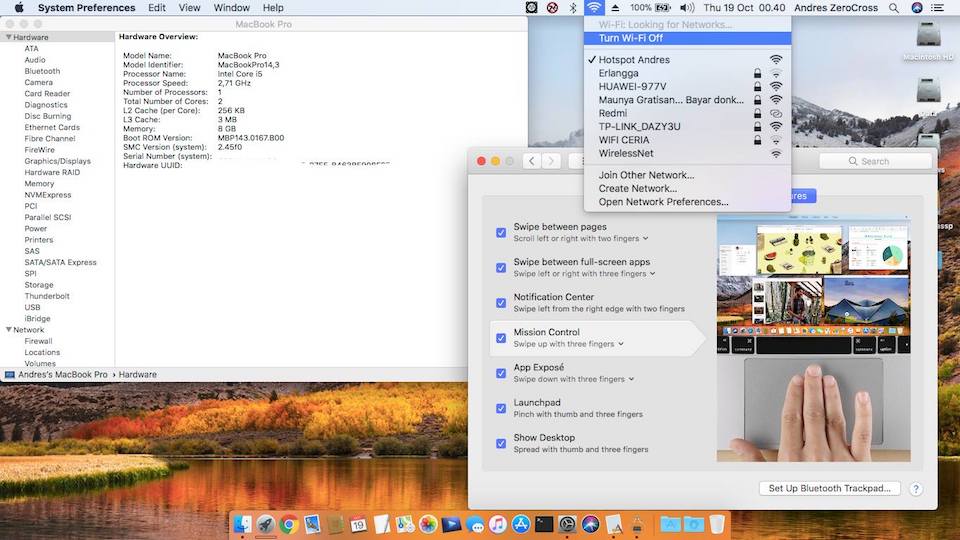The height and width of the screenshot is (540, 960).
Task: Launch Launchpad rocket icon in the Dock
Action: [266, 524]
